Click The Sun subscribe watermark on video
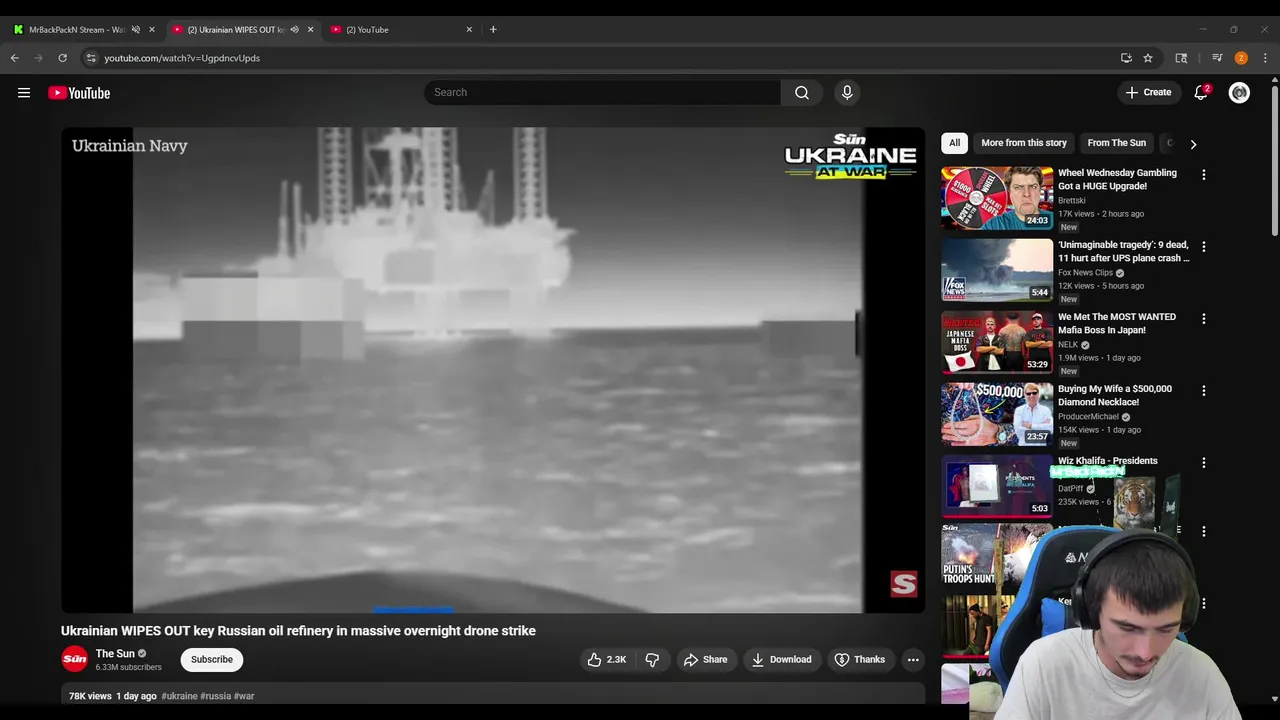The width and height of the screenshot is (1280, 720). tap(903, 584)
